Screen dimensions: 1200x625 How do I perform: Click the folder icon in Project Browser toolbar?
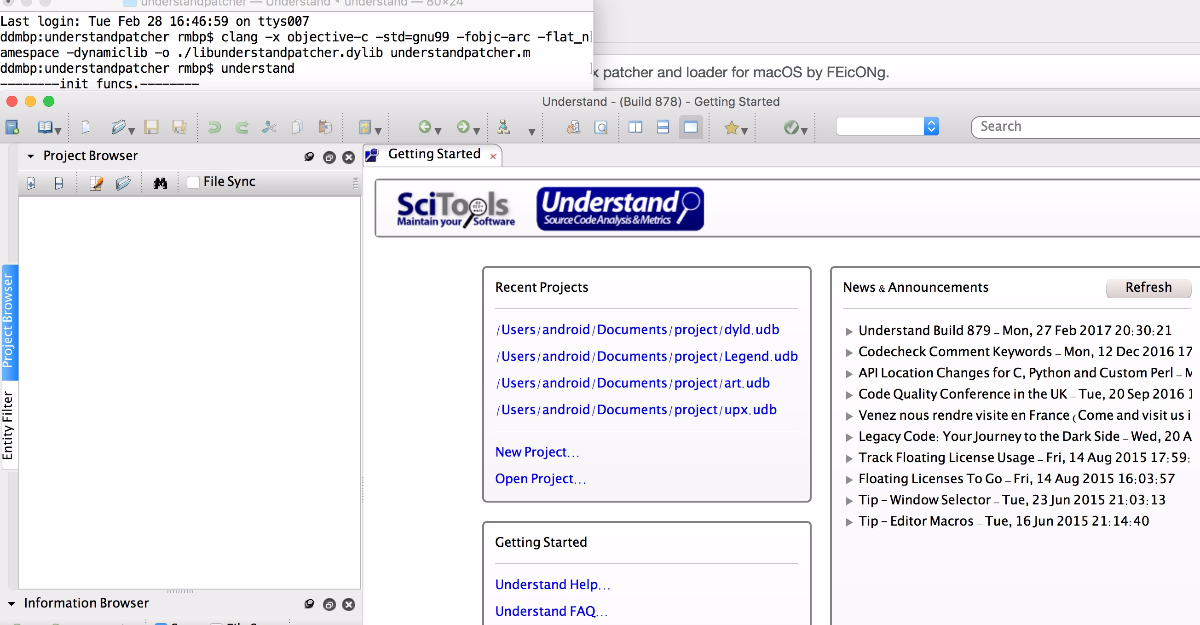(123, 183)
